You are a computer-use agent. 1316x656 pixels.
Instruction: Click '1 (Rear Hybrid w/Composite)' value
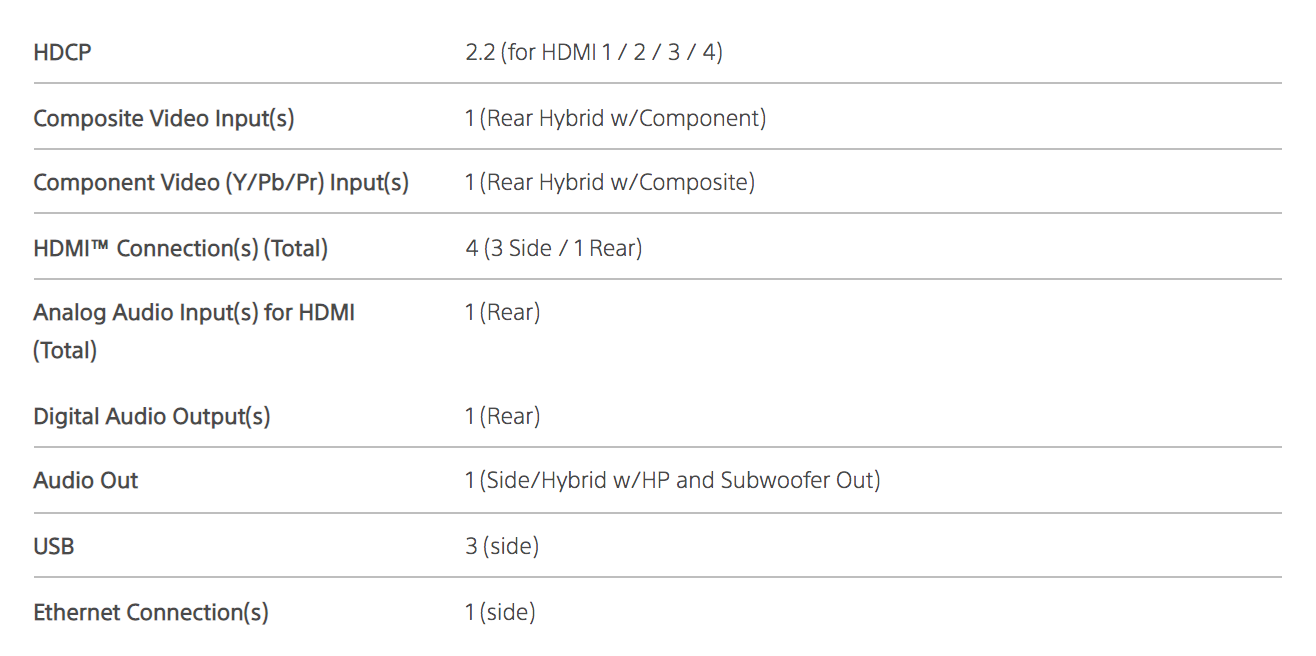[609, 182]
